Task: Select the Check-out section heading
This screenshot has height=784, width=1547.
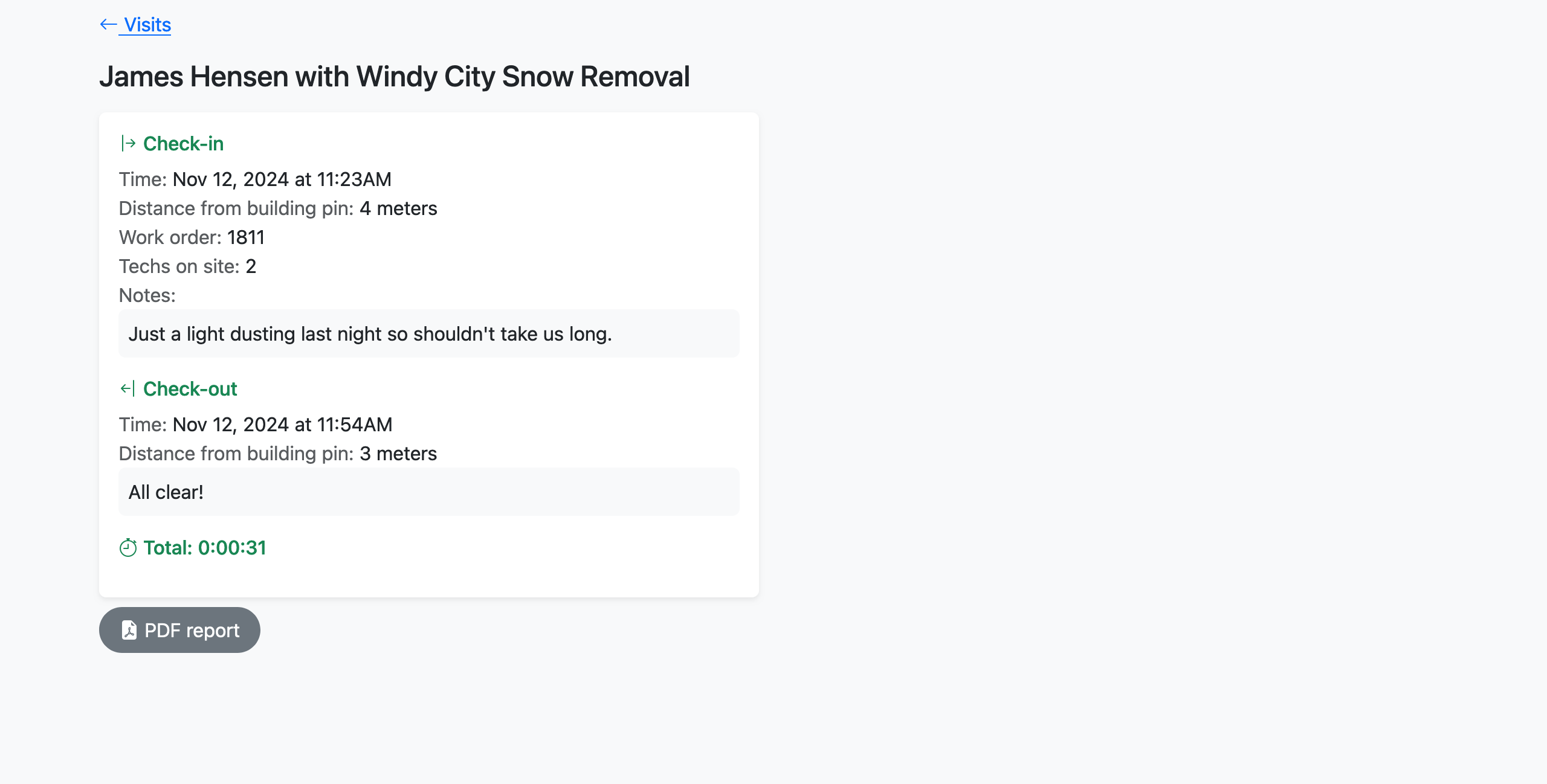Action: pos(190,389)
